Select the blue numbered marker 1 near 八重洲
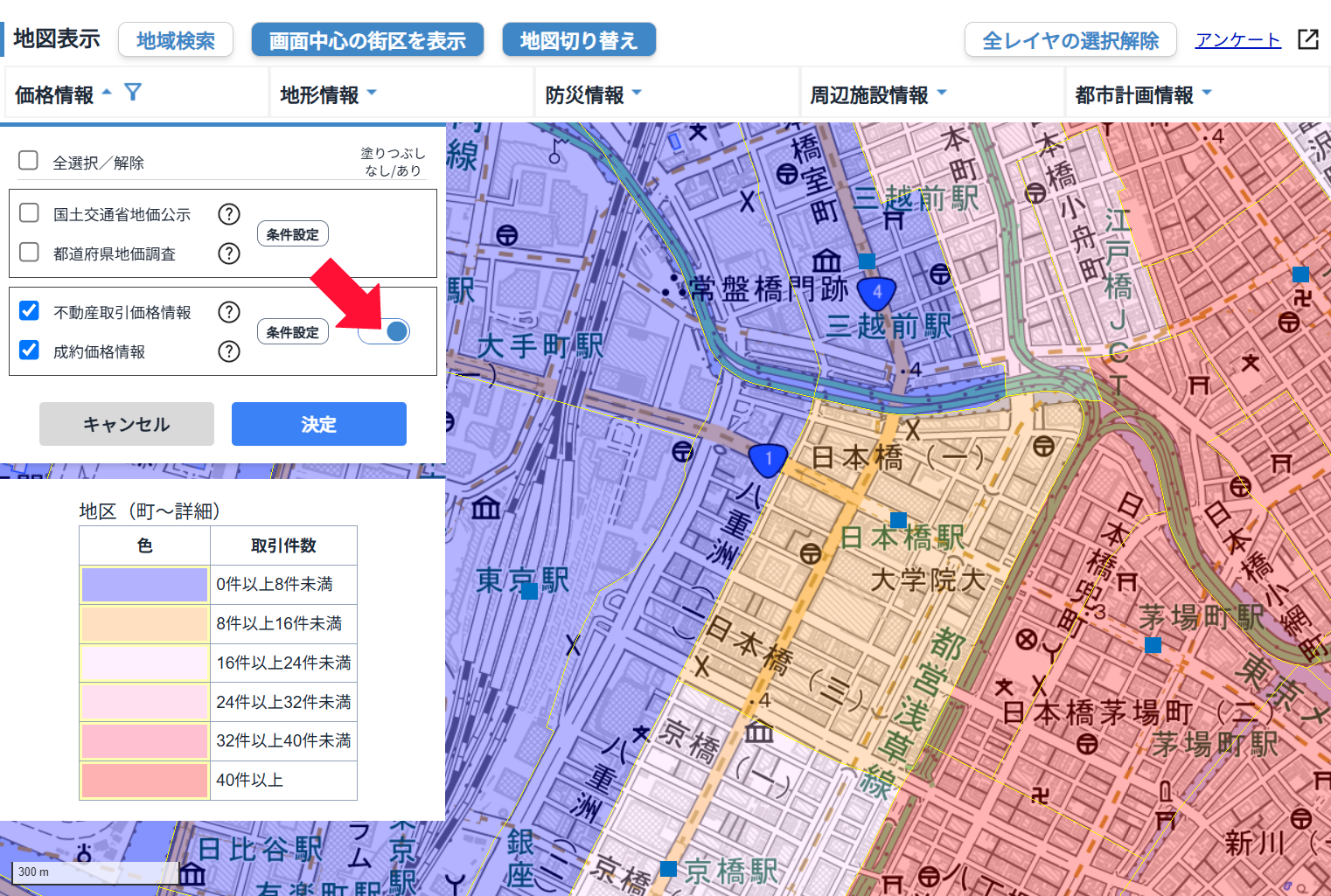The image size is (1331, 896). (x=767, y=461)
